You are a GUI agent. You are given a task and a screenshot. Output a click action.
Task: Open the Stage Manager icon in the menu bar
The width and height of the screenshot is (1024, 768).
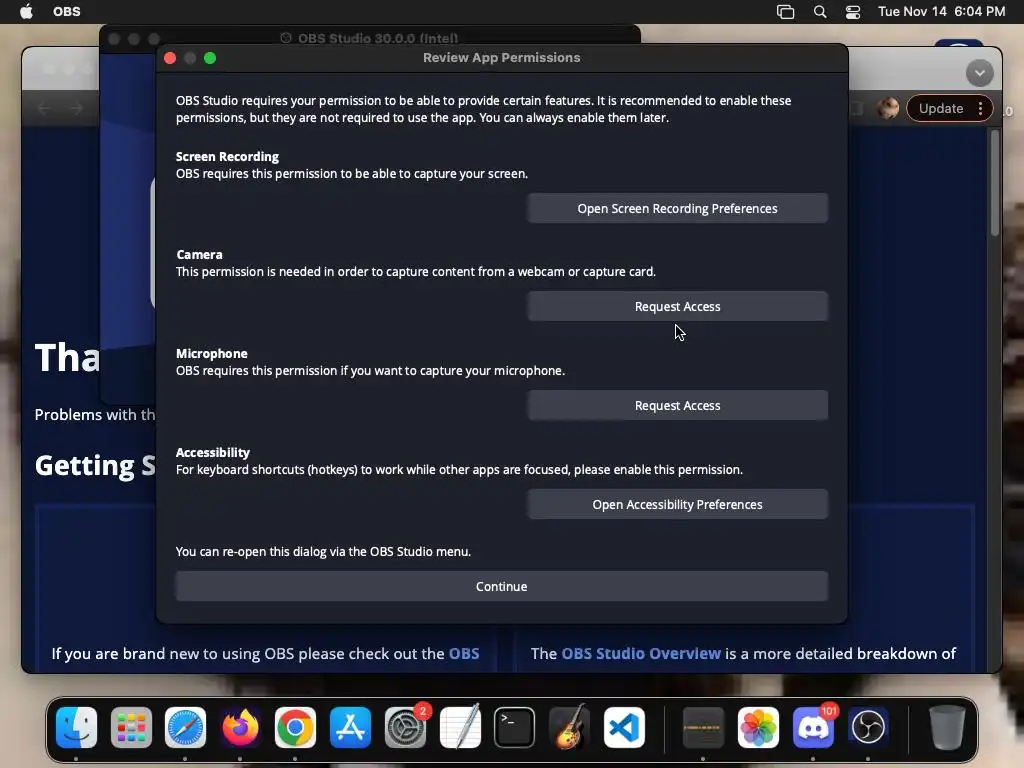pyautogui.click(x=785, y=12)
